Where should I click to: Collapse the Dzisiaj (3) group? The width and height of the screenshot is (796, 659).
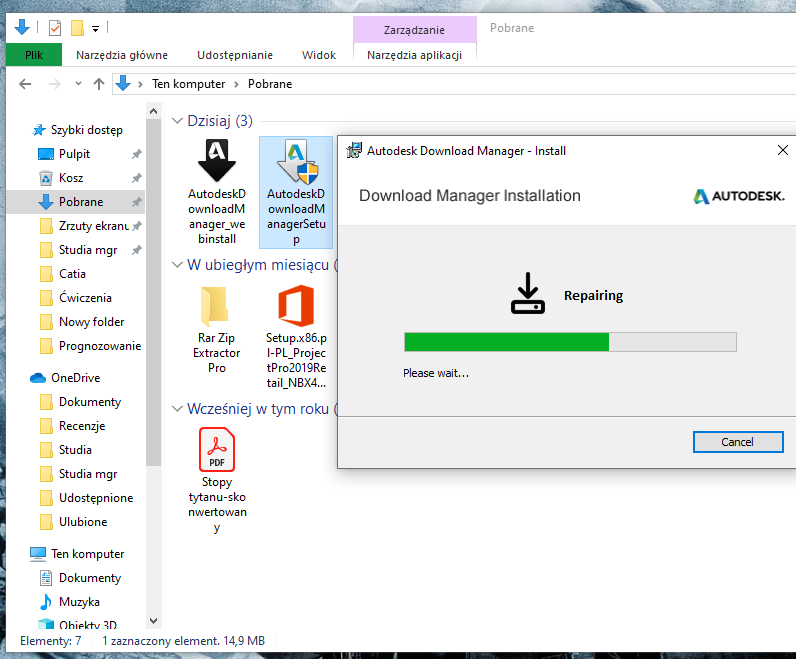tap(177, 121)
